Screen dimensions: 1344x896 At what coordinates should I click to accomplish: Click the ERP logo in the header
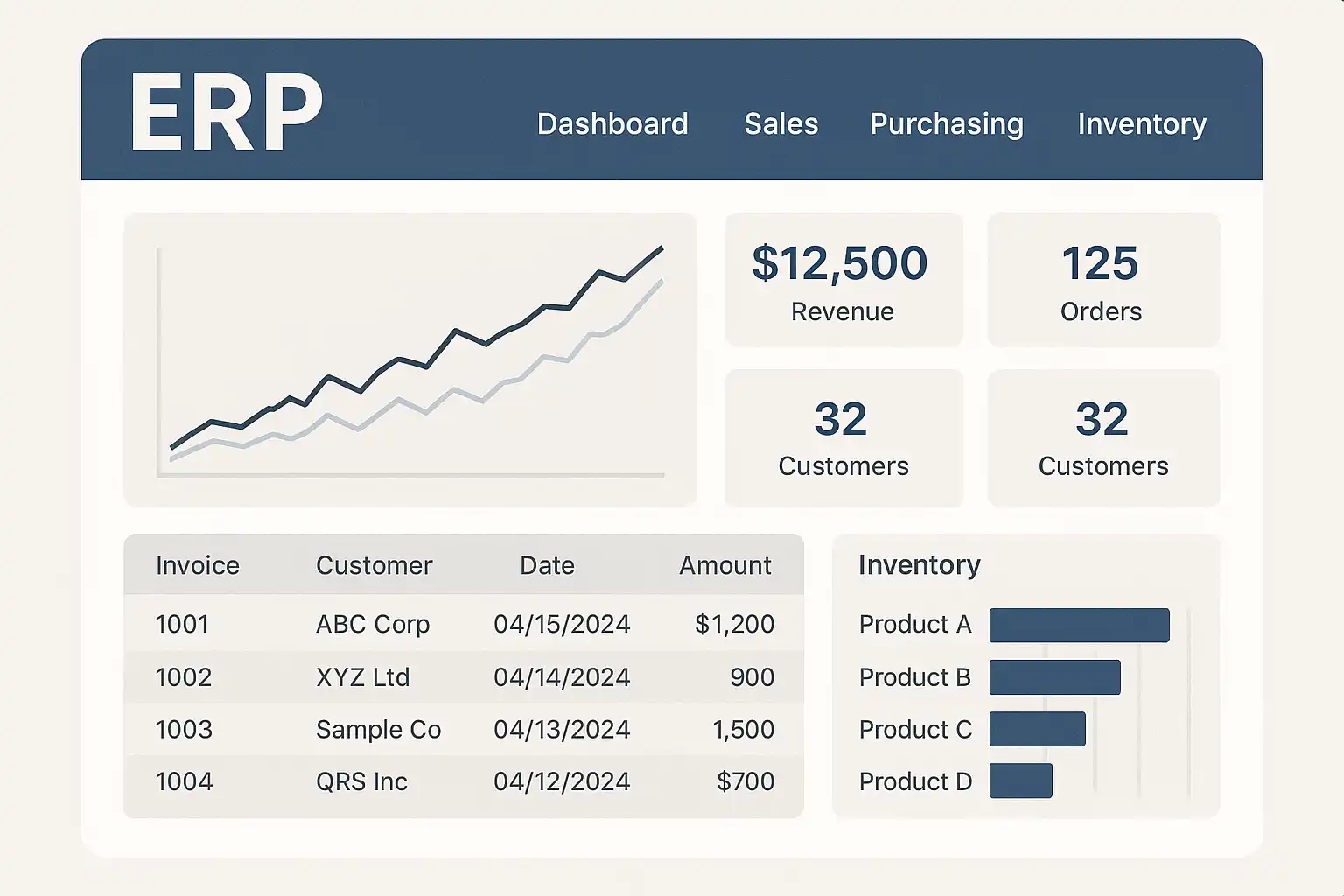point(226,113)
